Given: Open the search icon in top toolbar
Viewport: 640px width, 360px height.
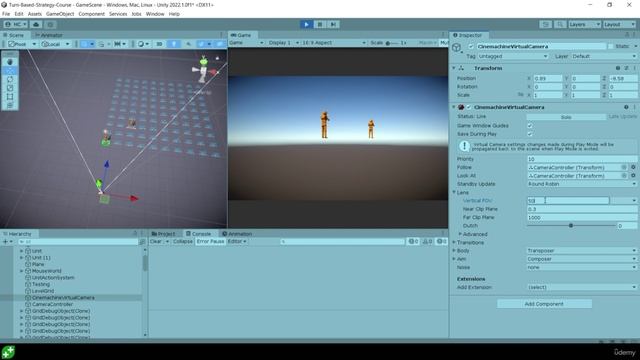Looking at the screenshot, I should tap(560, 24).
